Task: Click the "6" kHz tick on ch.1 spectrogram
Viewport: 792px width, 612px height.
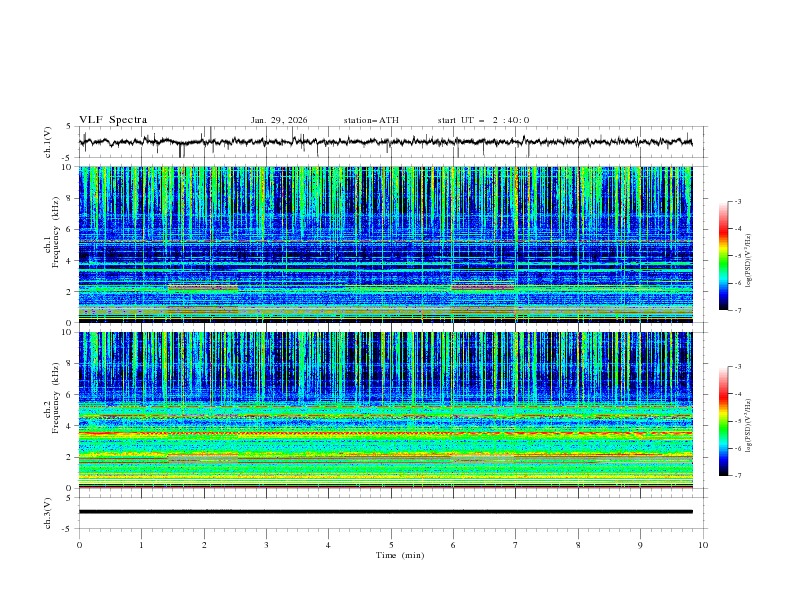Action: coord(71,230)
